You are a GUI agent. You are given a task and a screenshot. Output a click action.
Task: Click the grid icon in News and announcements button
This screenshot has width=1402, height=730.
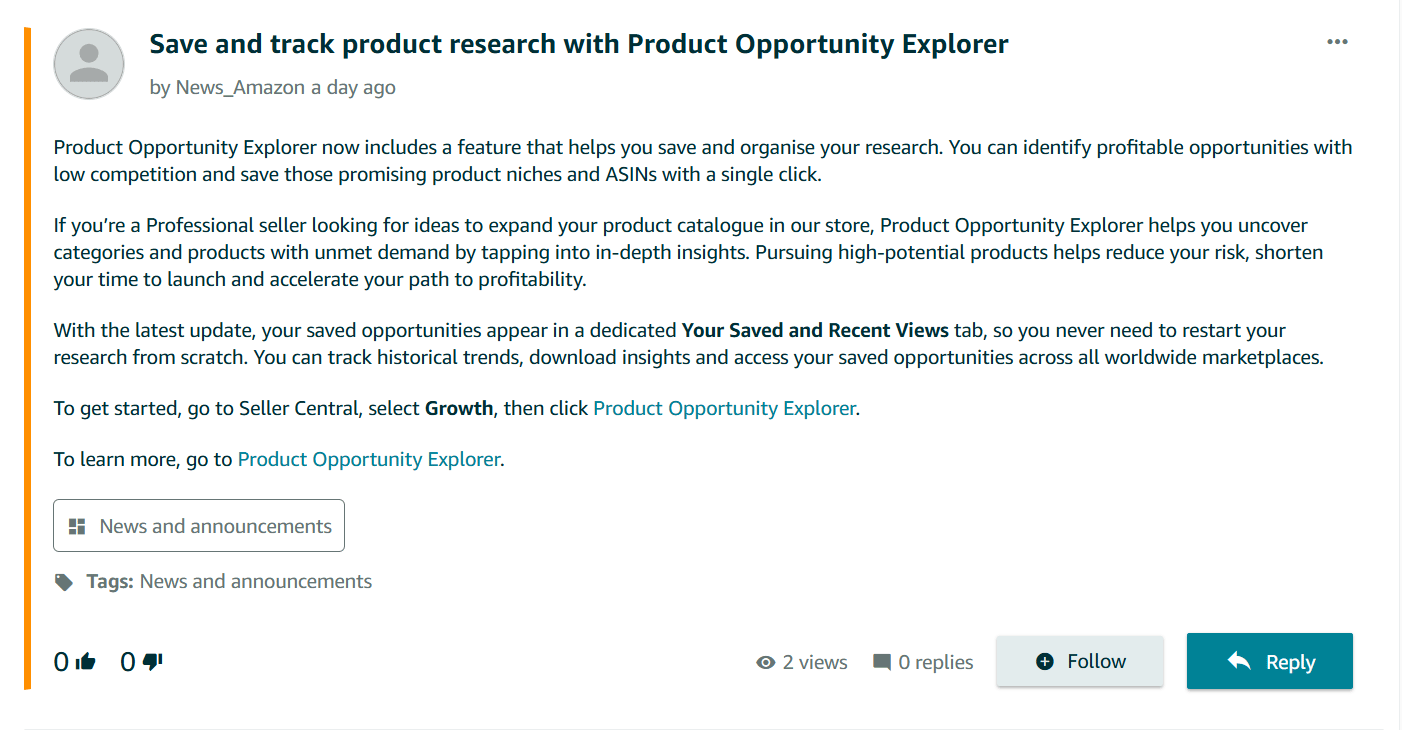[x=77, y=526]
